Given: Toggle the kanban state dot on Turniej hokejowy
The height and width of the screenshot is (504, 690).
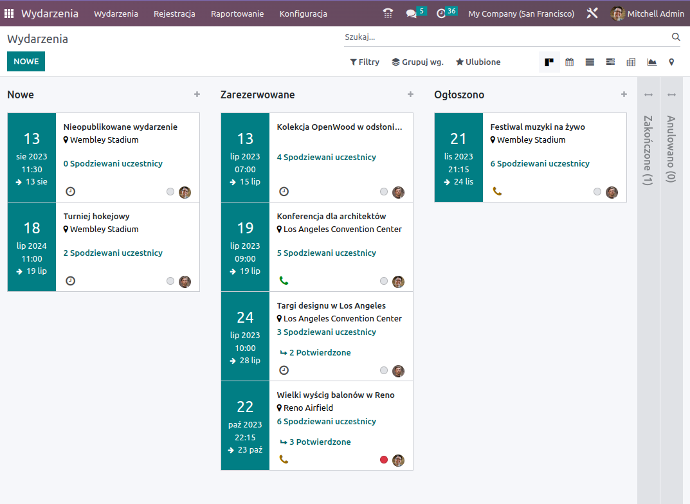Looking at the screenshot, I should point(170,281).
